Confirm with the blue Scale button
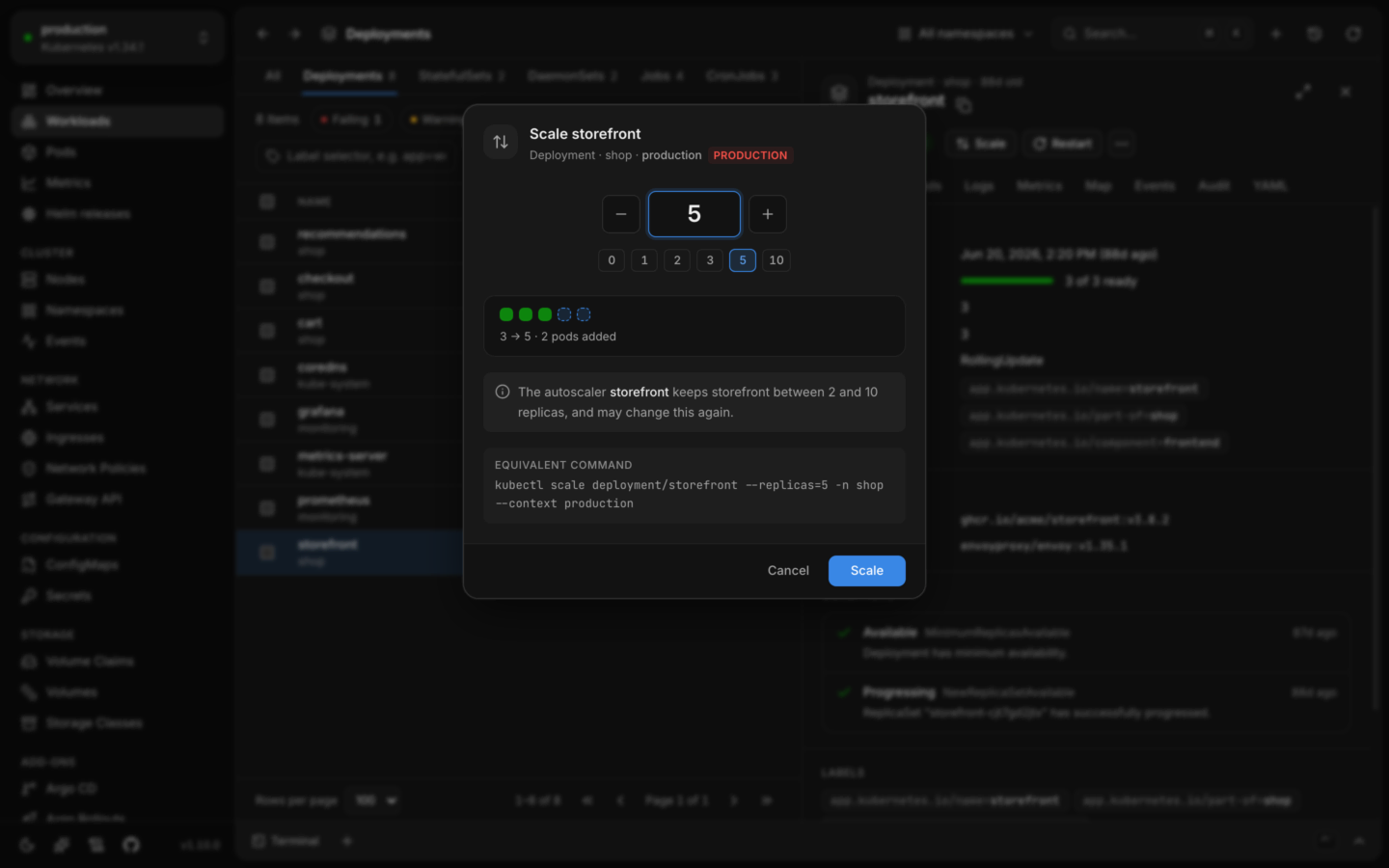Viewport: 1389px width, 868px height. pos(867,571)
